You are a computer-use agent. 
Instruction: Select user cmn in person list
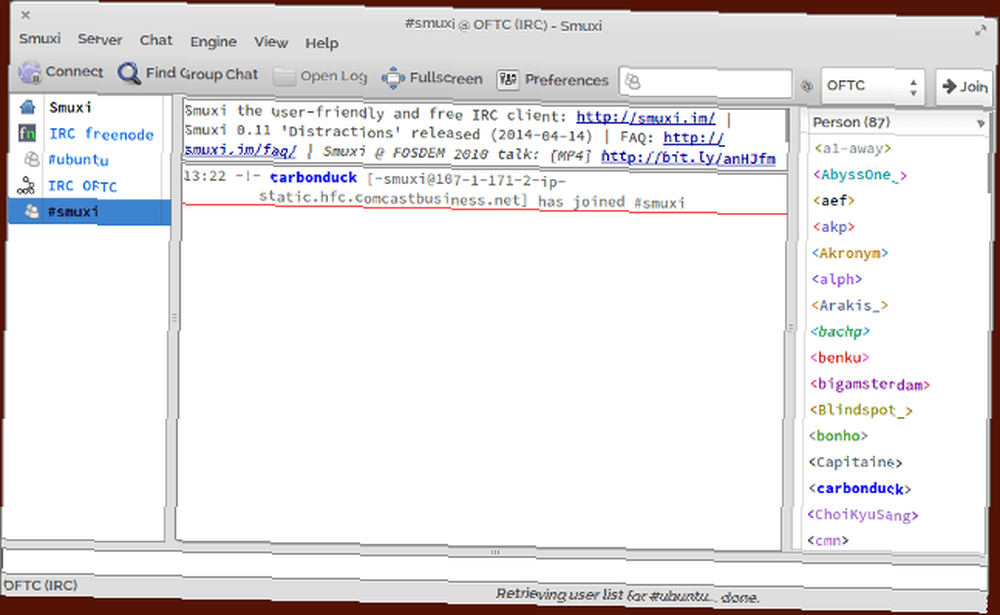(828, 541)
